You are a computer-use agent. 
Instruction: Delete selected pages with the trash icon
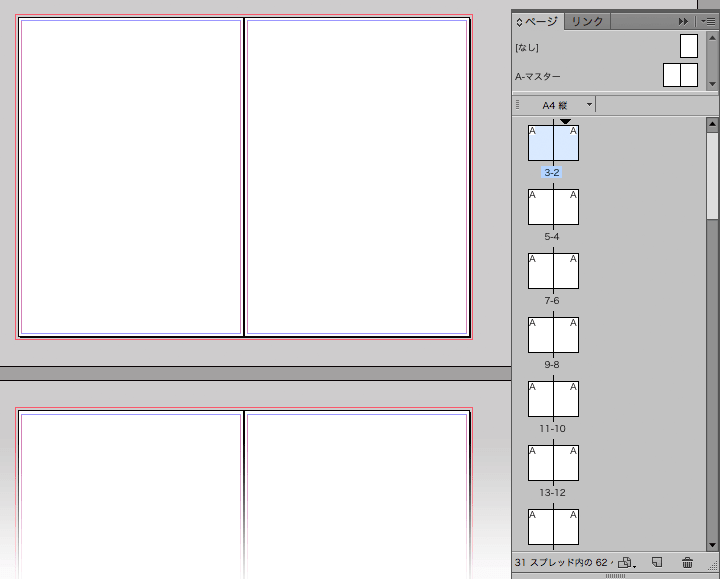click(687, 563)
